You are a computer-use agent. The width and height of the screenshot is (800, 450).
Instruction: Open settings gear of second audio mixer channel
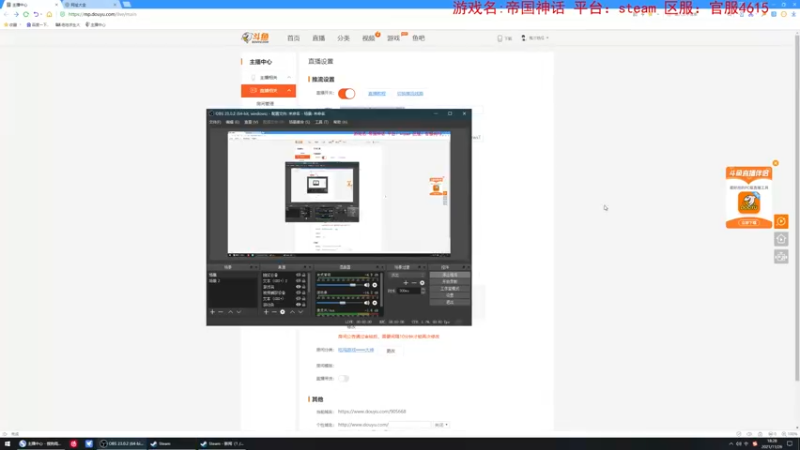(375, 303)
